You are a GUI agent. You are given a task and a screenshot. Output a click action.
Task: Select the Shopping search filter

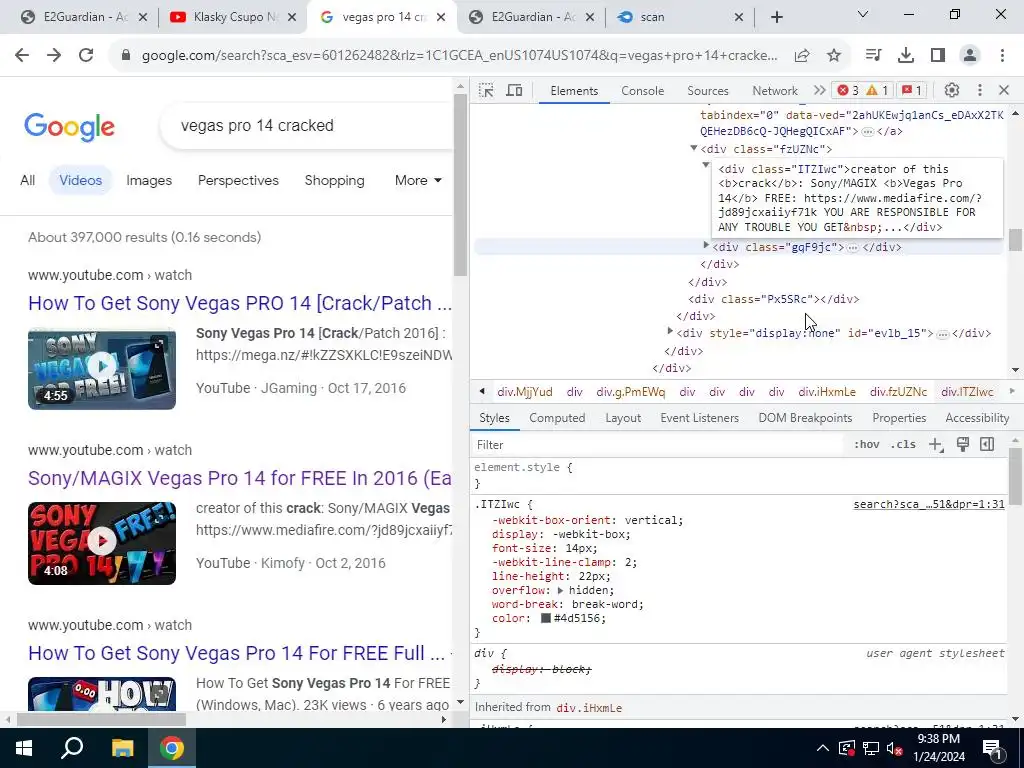coord(334,180)
